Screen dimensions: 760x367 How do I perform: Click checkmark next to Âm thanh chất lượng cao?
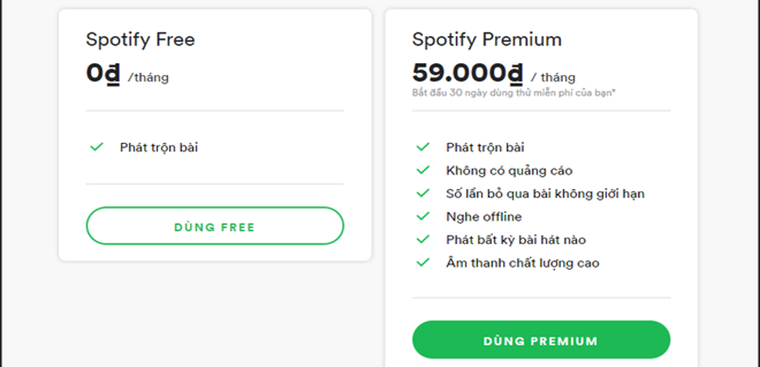pos(423,263)
